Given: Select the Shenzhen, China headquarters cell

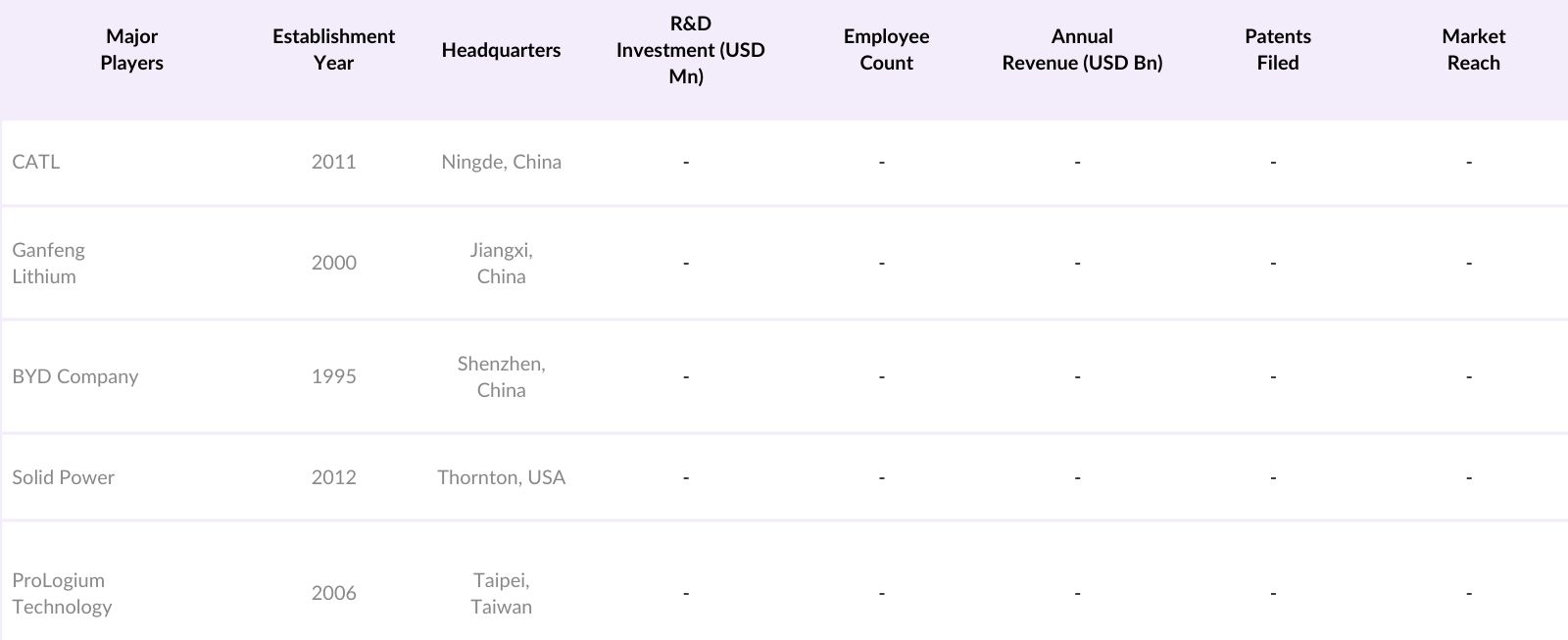Looking at the screenshot, I should tap(501, 376).
